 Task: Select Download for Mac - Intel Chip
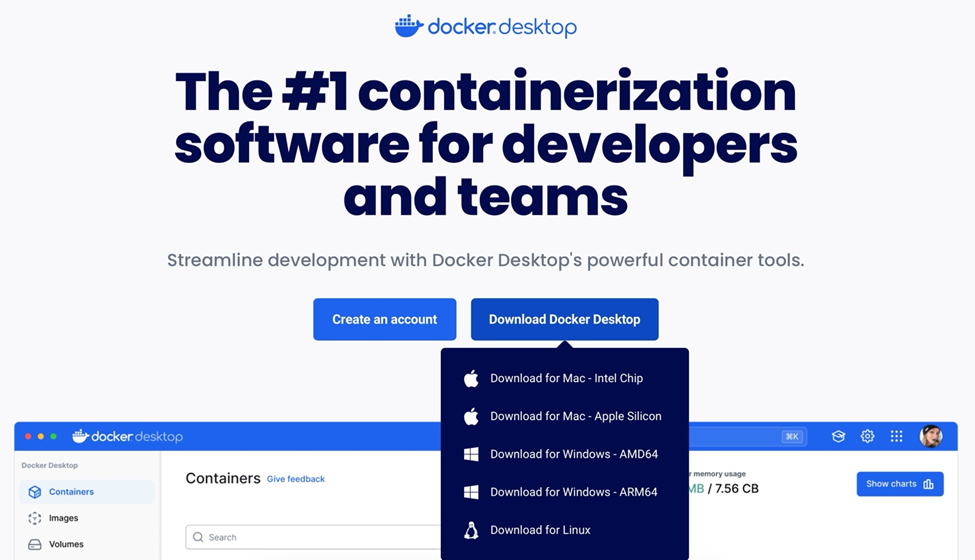(x=566, y=378)
